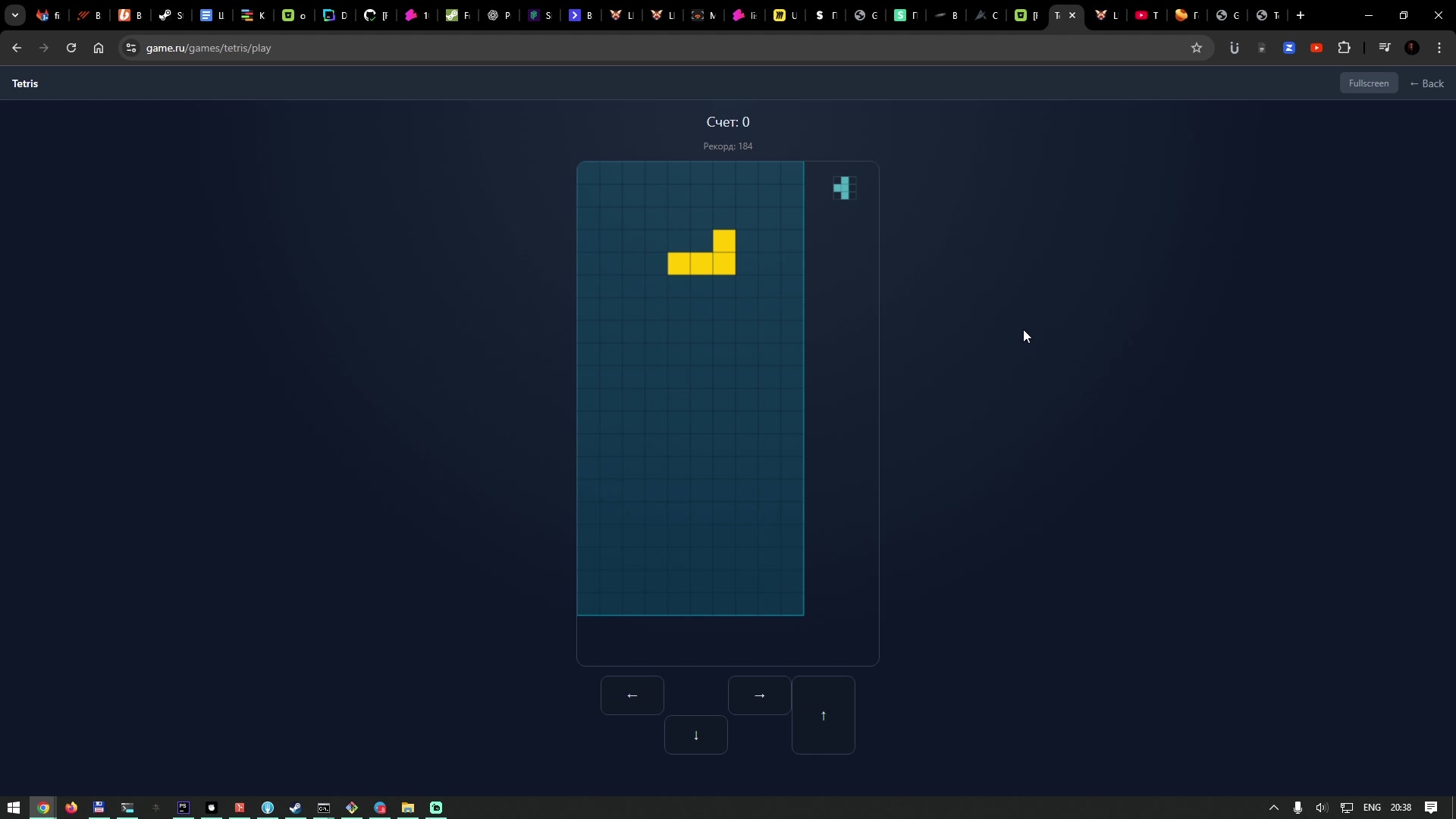This screenshot has width=1456, height=819.
Task: Bookmark this page with star icon
Action: tap(1197, 48)
